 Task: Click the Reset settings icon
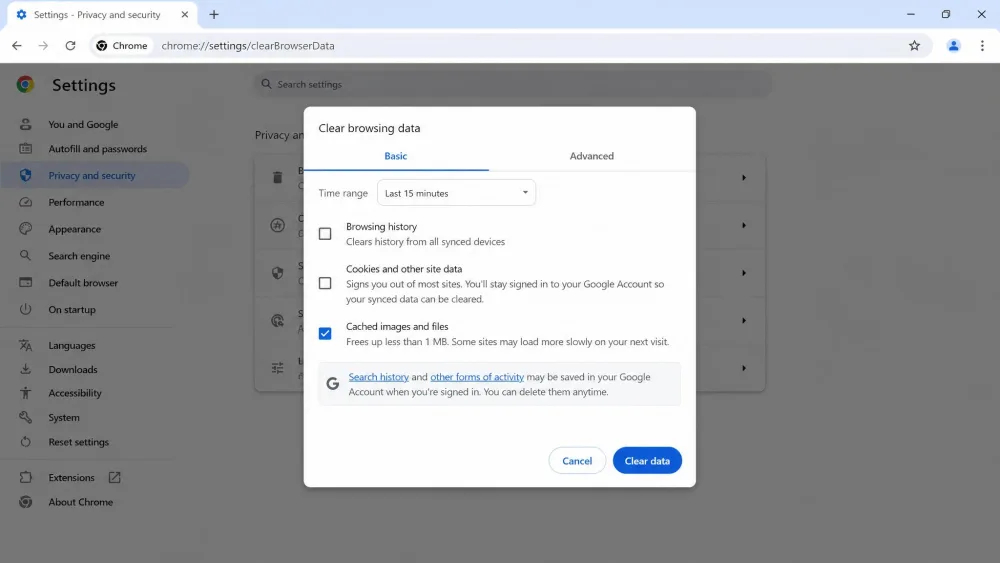coord(26,442)
